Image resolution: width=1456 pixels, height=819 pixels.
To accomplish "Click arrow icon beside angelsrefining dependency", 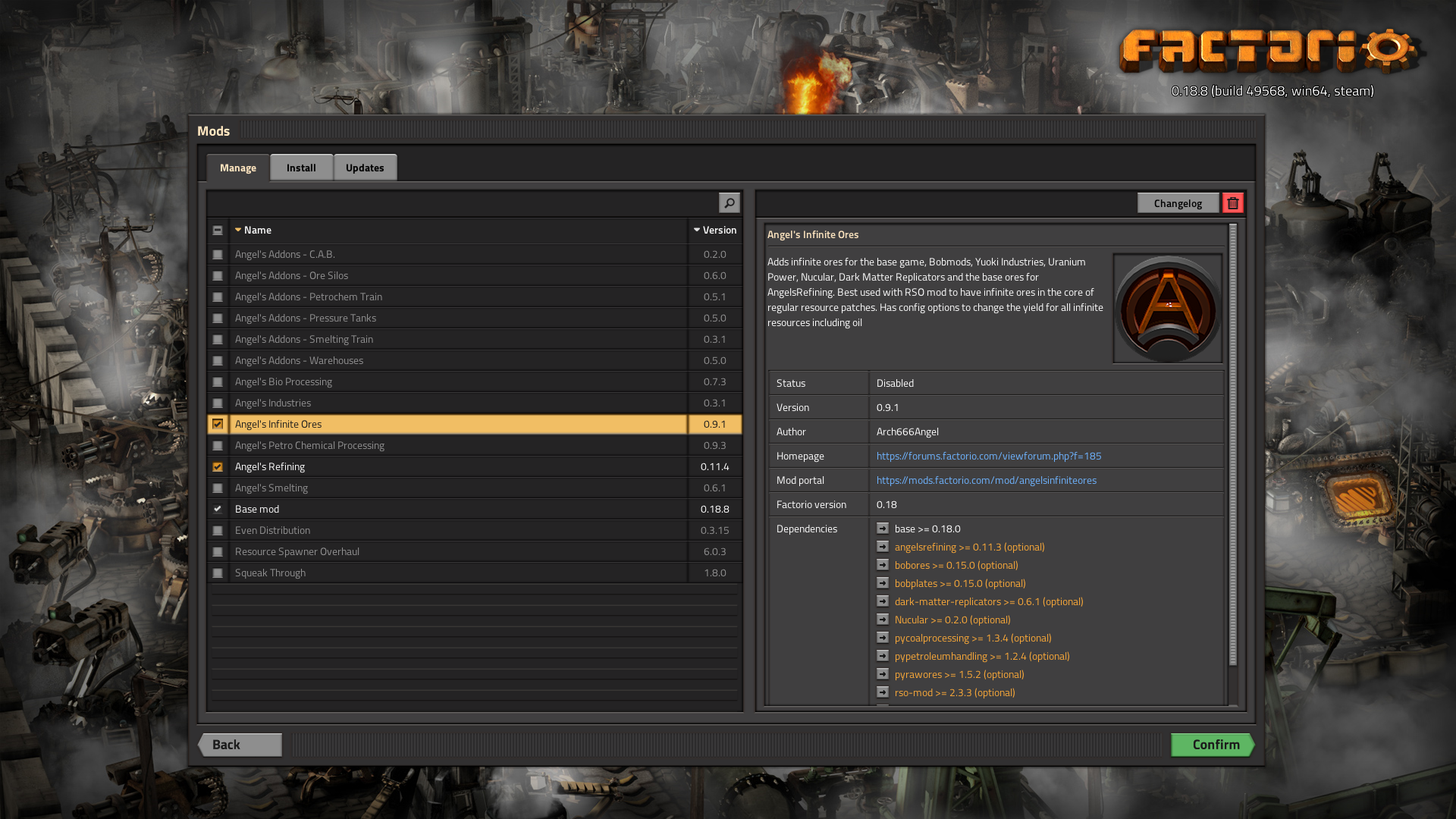I will point(883,547).
